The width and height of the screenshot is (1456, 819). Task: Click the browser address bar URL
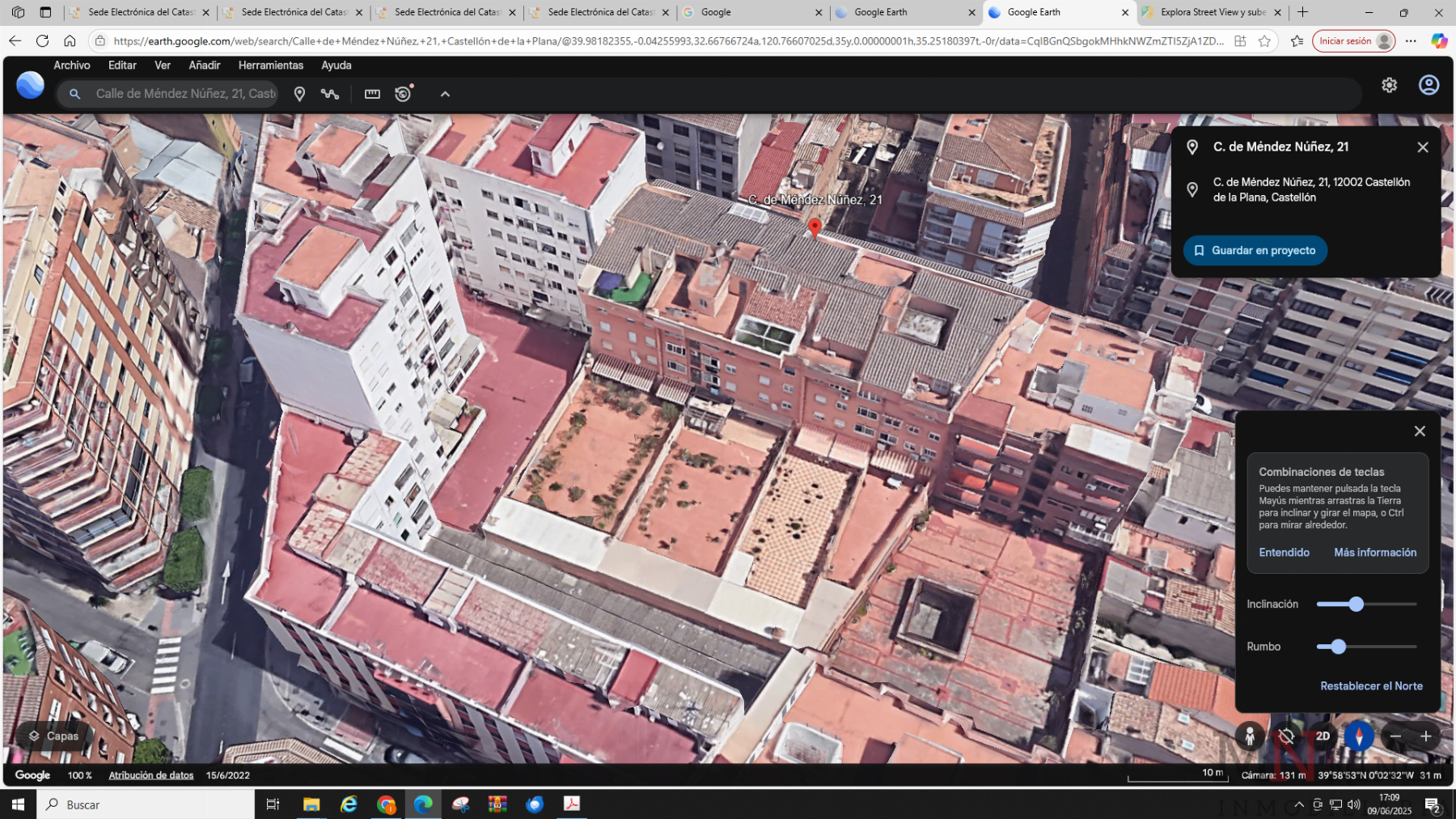(x=668, y=41)
